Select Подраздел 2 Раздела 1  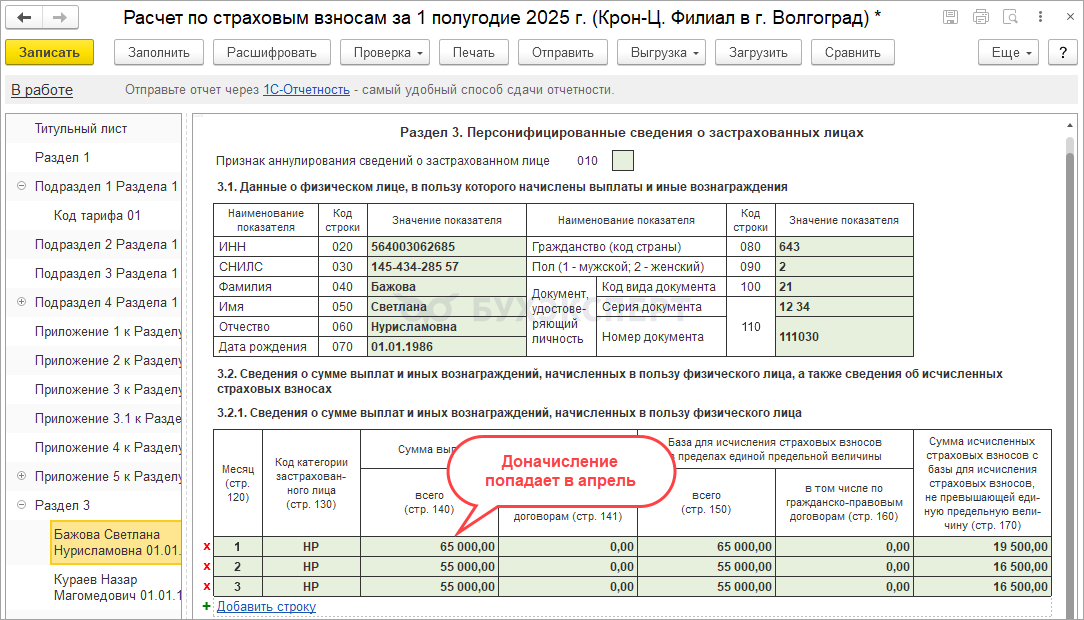[x=106, y=245]
